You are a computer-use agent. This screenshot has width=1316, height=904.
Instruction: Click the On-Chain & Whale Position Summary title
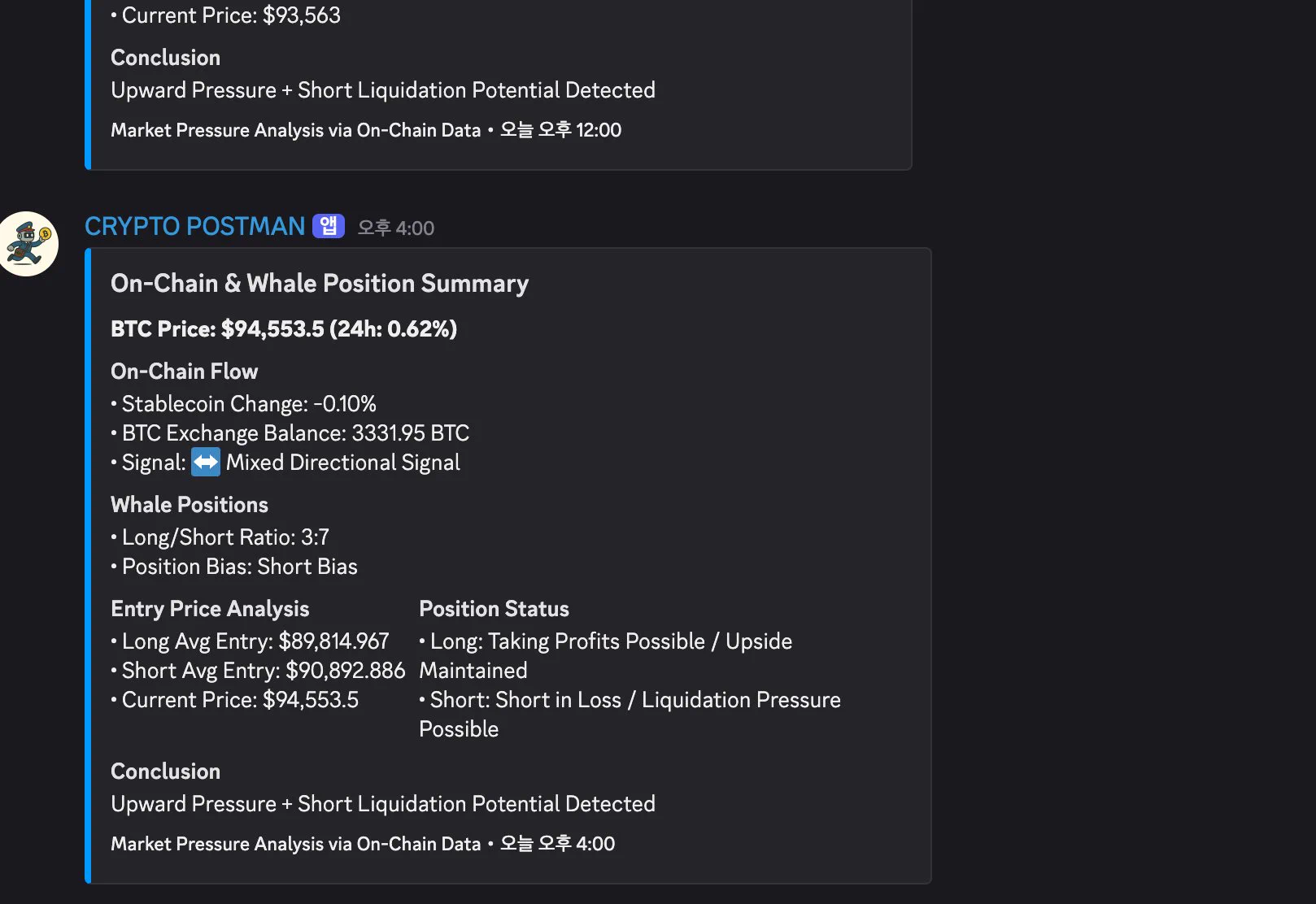point(320,283)
